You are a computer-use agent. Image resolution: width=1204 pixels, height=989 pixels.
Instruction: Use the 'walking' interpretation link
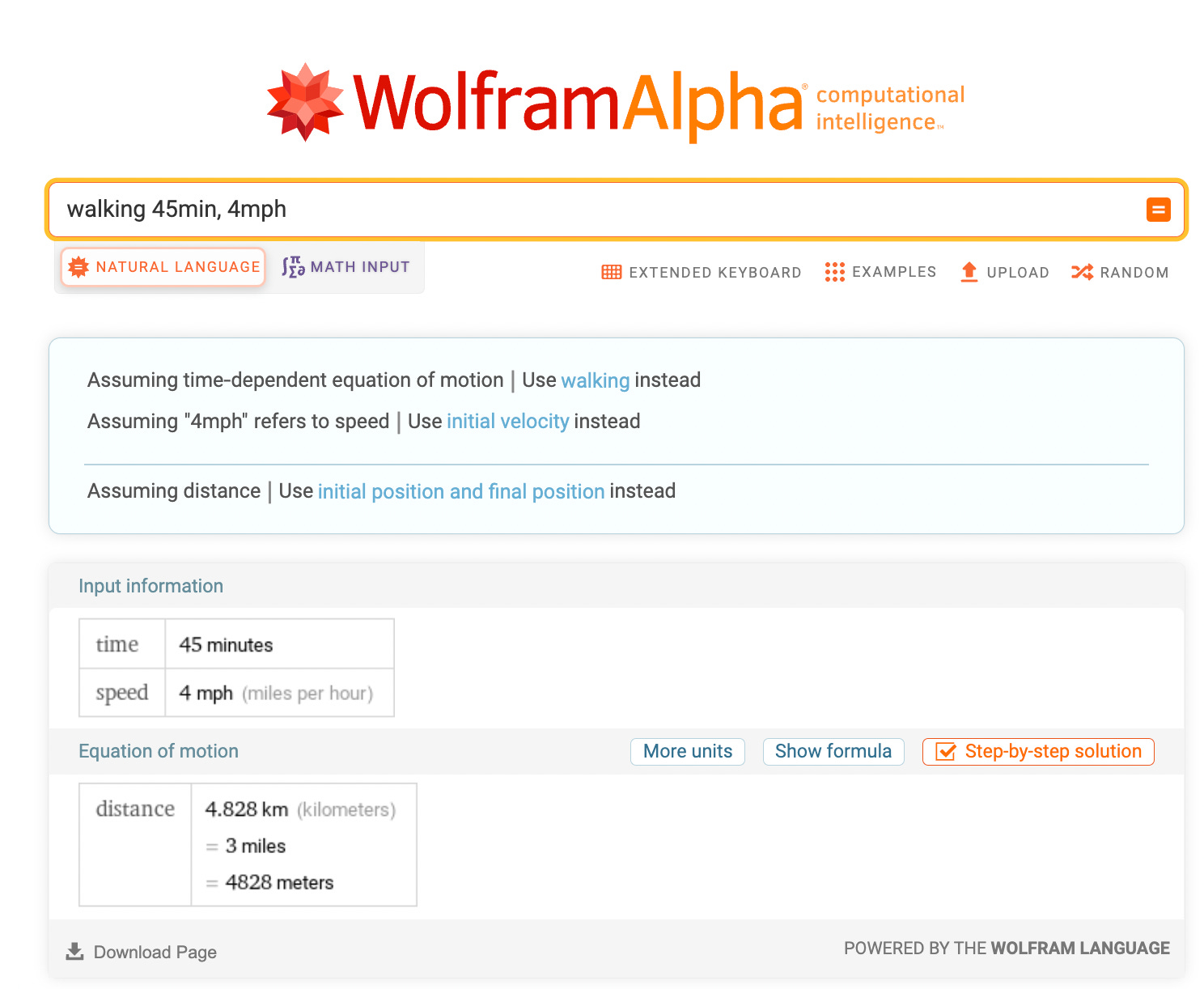click(x=595, y=380)
